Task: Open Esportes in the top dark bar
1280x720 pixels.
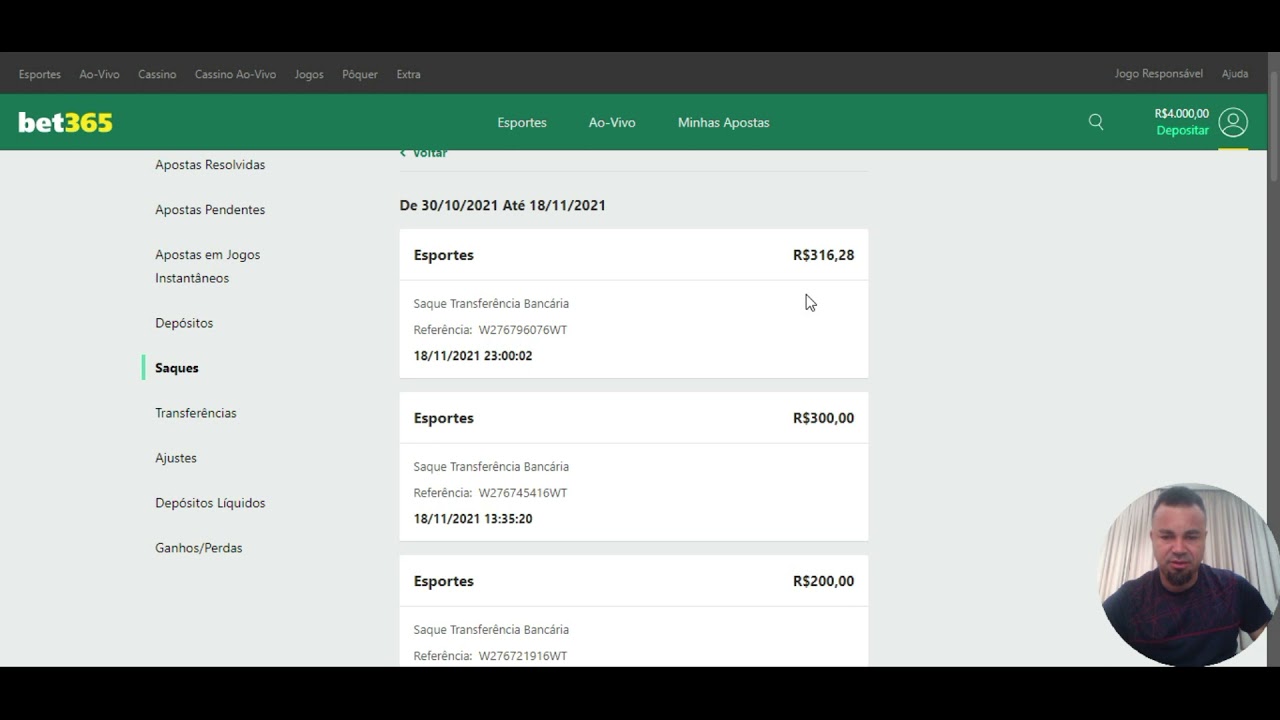Action: (40, 74)
